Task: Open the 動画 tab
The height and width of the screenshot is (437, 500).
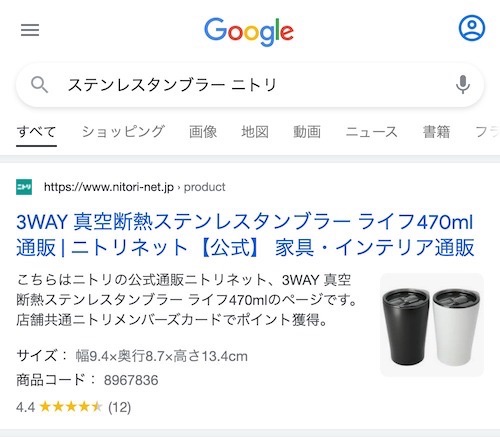Action: pyautogui.click(x=307, y=132)
